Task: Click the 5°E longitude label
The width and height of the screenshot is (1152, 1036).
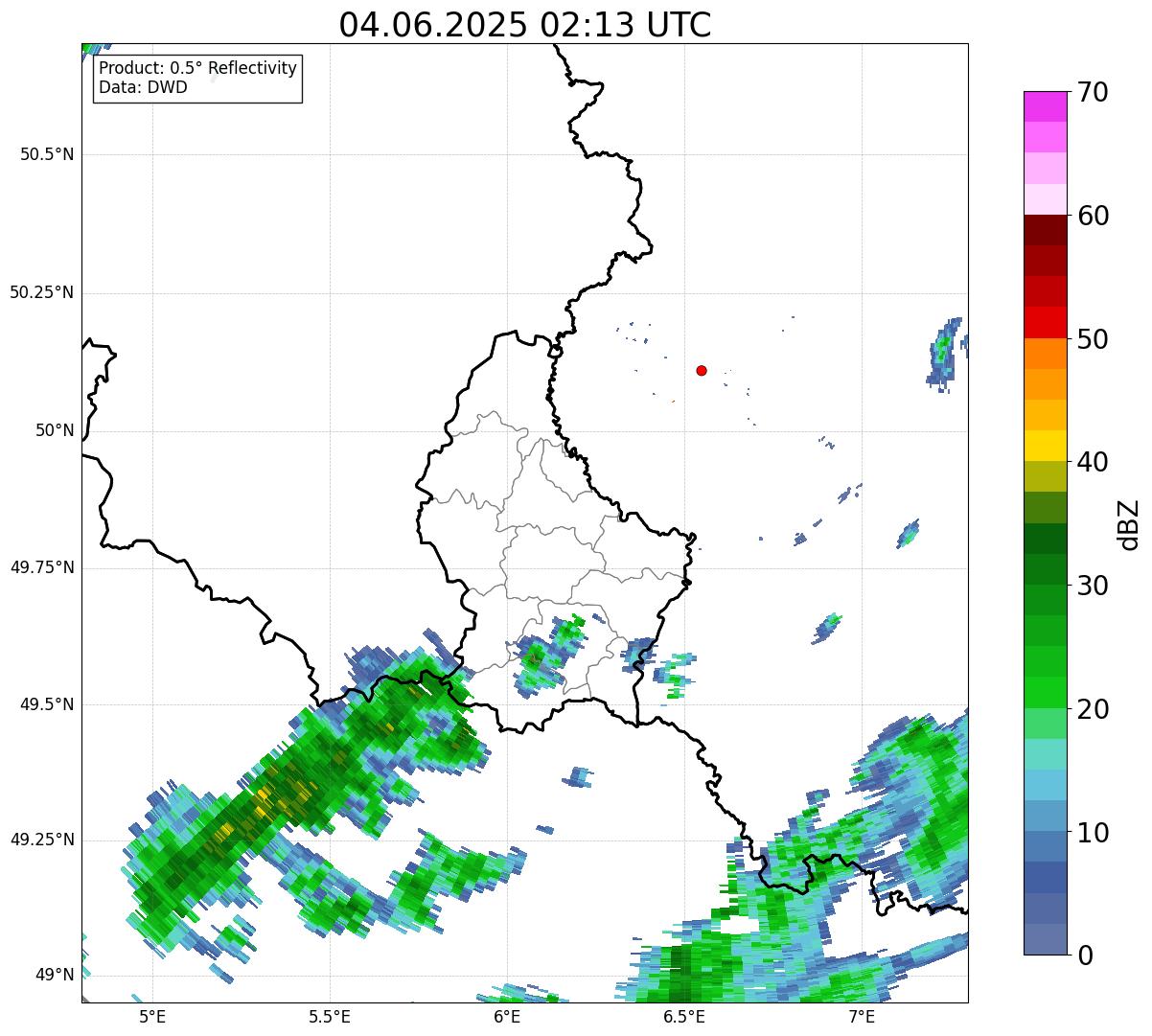Action: point(152,1016)
